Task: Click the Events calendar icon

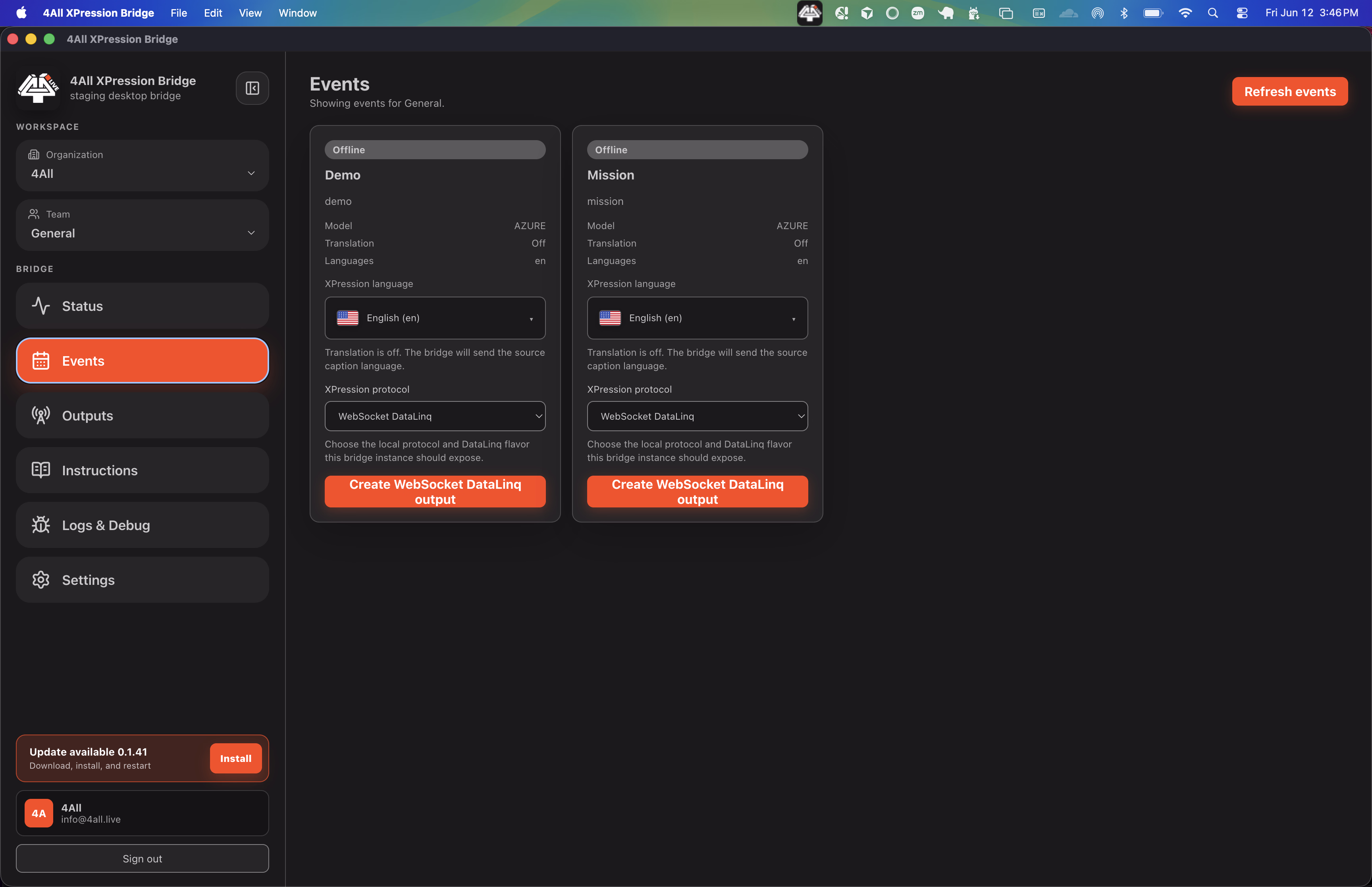Action: 41,361
